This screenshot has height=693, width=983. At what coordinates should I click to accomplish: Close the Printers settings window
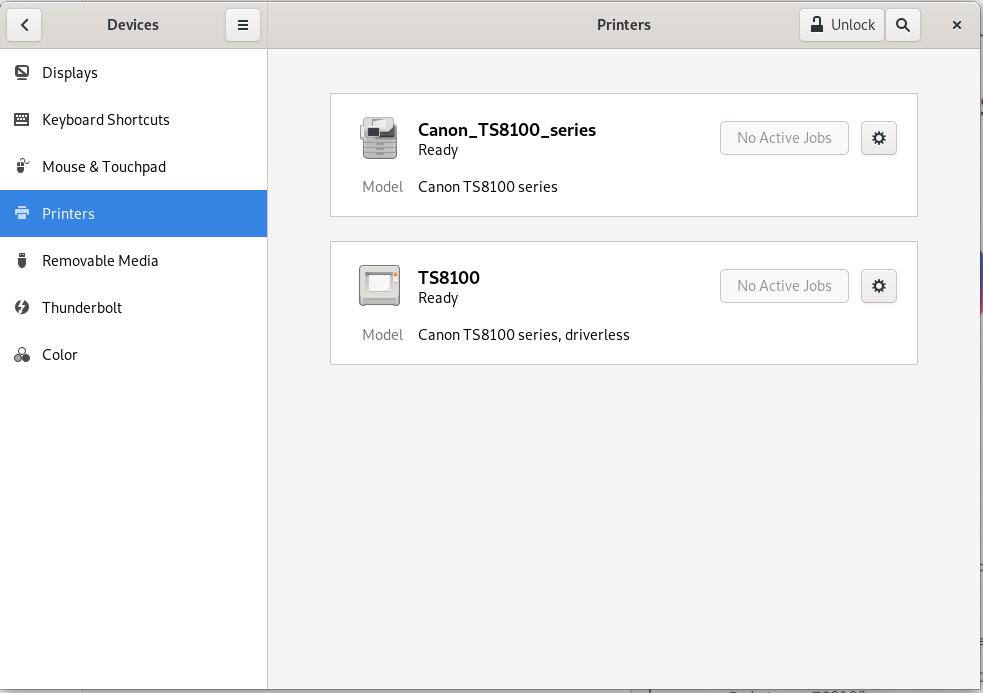(x=957, y=25)
